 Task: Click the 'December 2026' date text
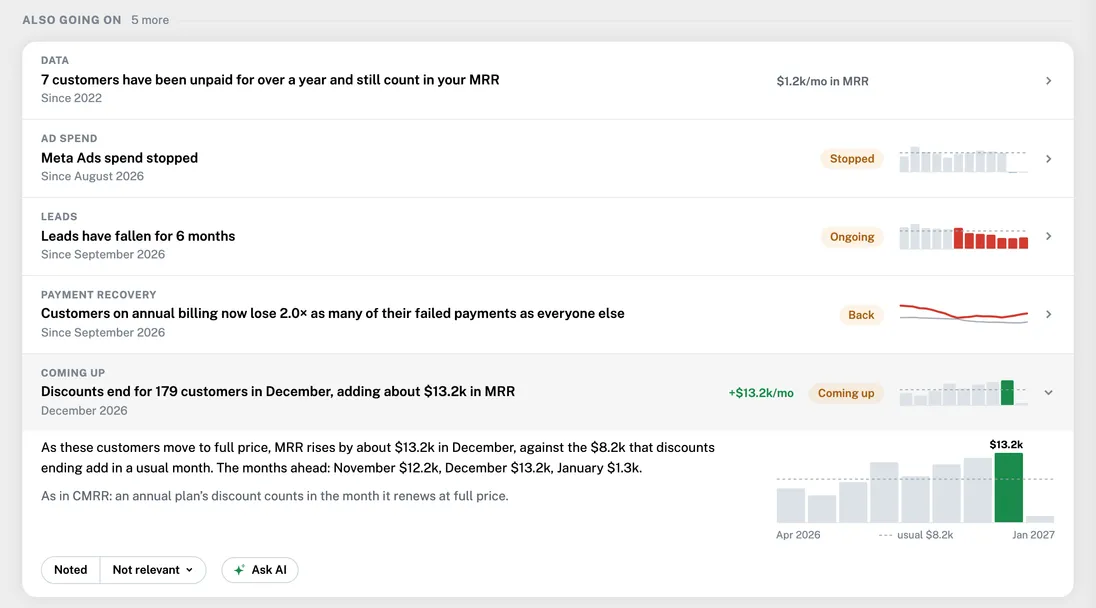(84, 411)
